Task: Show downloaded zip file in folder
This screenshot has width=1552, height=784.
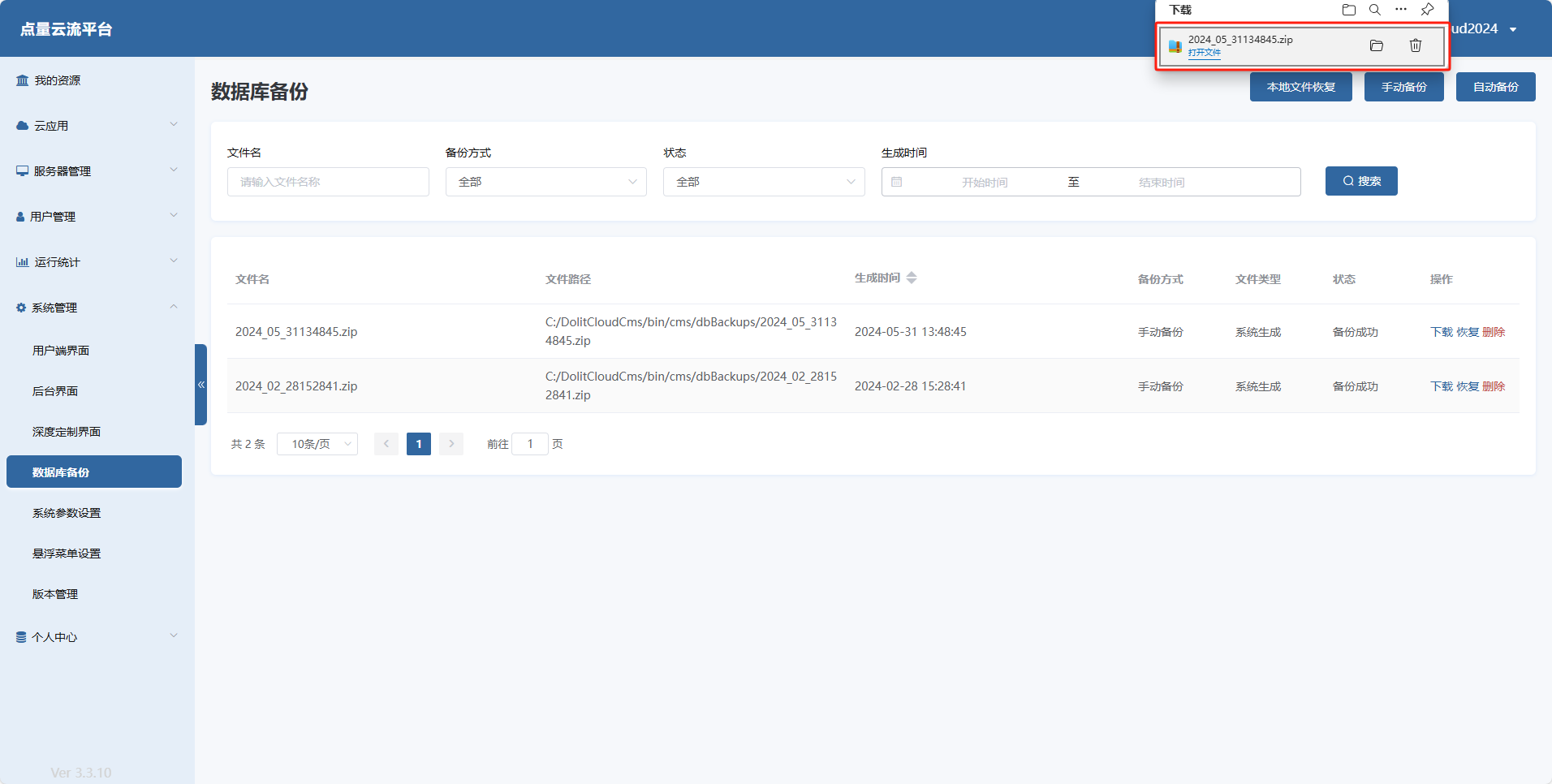Action: coord(1376,45)
